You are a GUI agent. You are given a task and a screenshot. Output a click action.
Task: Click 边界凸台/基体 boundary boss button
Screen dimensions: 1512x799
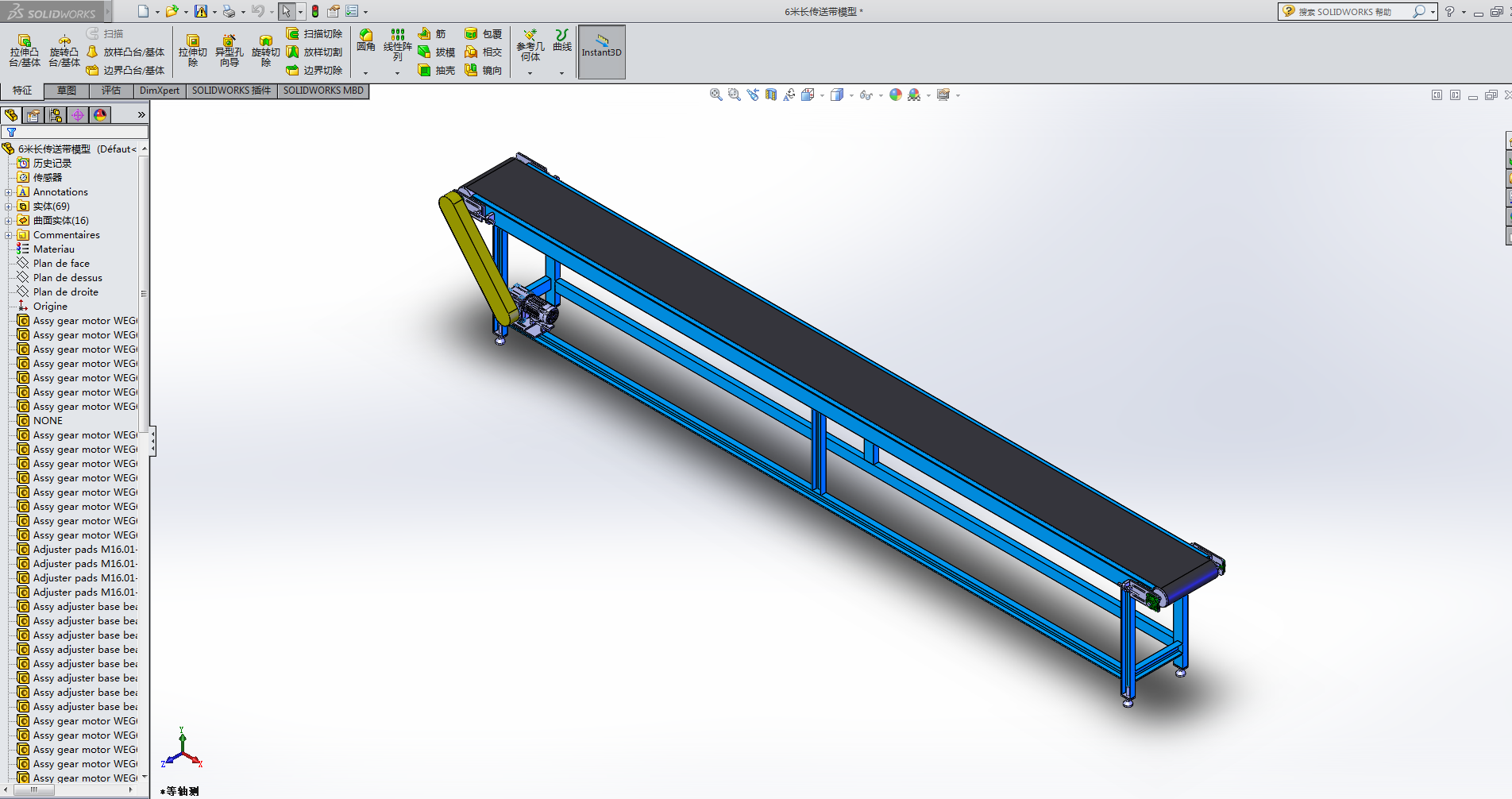125,70
